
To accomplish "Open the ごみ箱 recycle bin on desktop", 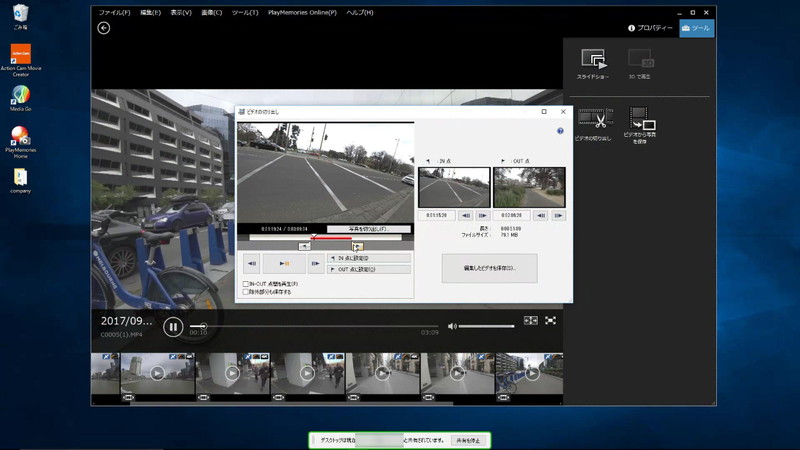I will [21, 16].
